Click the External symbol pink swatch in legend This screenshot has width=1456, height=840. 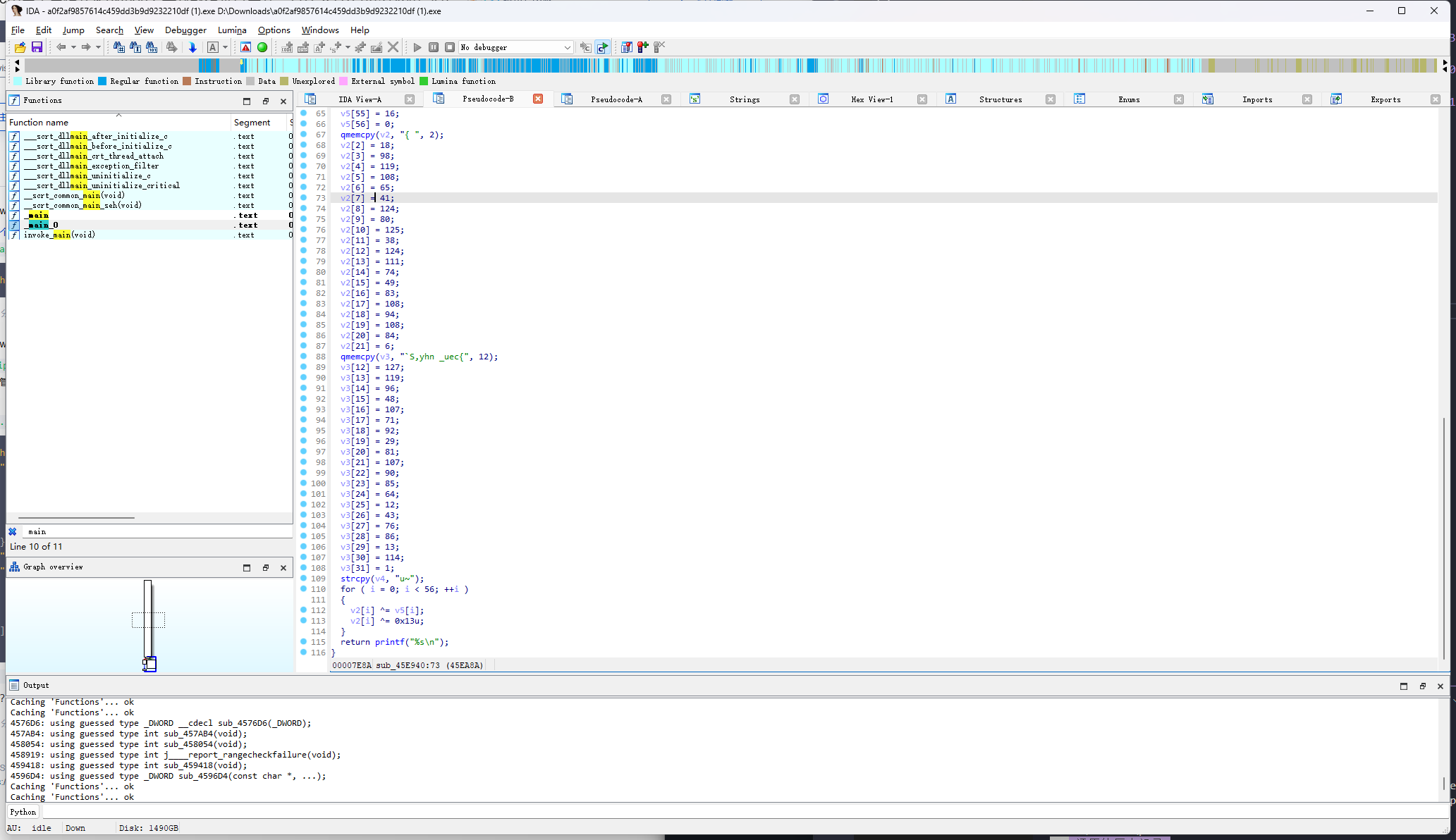343,81
